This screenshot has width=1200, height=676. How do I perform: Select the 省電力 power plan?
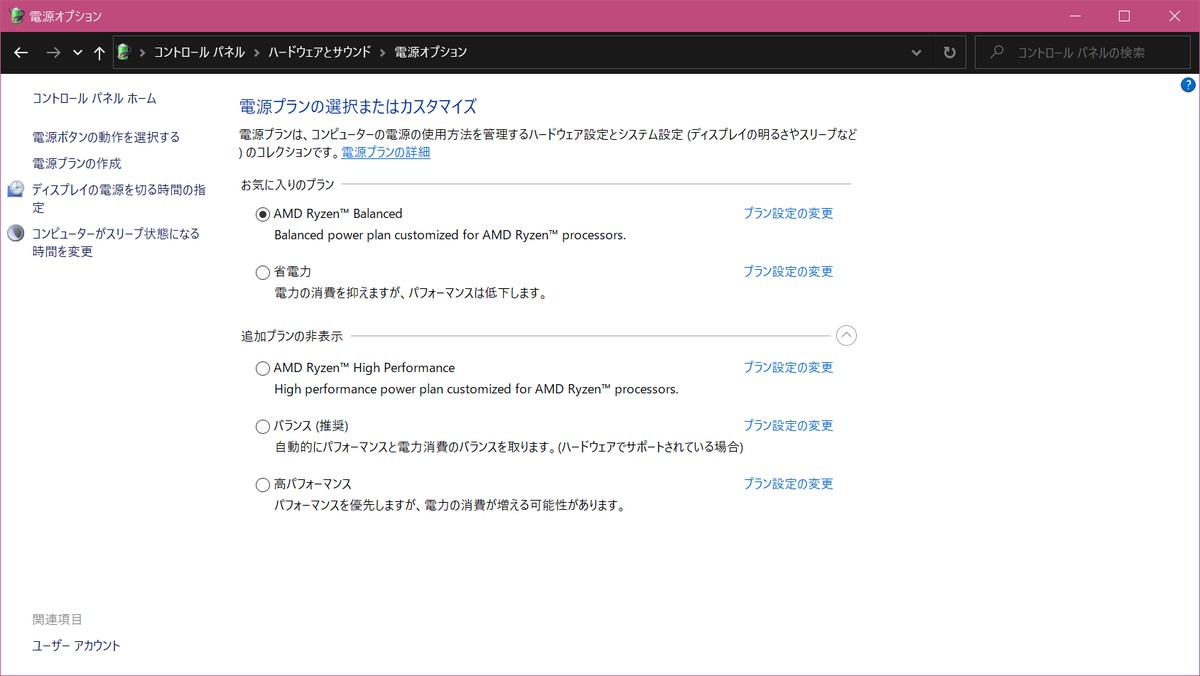pos(263,272)
